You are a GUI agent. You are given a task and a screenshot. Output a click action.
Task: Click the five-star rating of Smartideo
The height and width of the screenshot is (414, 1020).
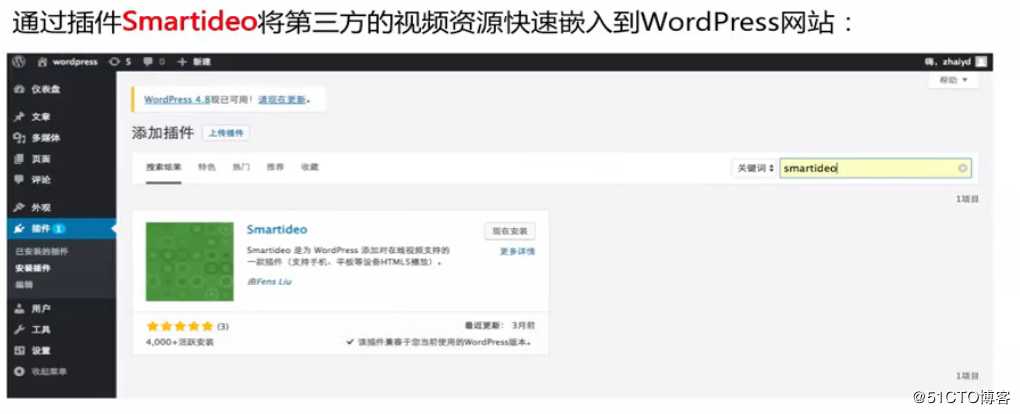180,326
